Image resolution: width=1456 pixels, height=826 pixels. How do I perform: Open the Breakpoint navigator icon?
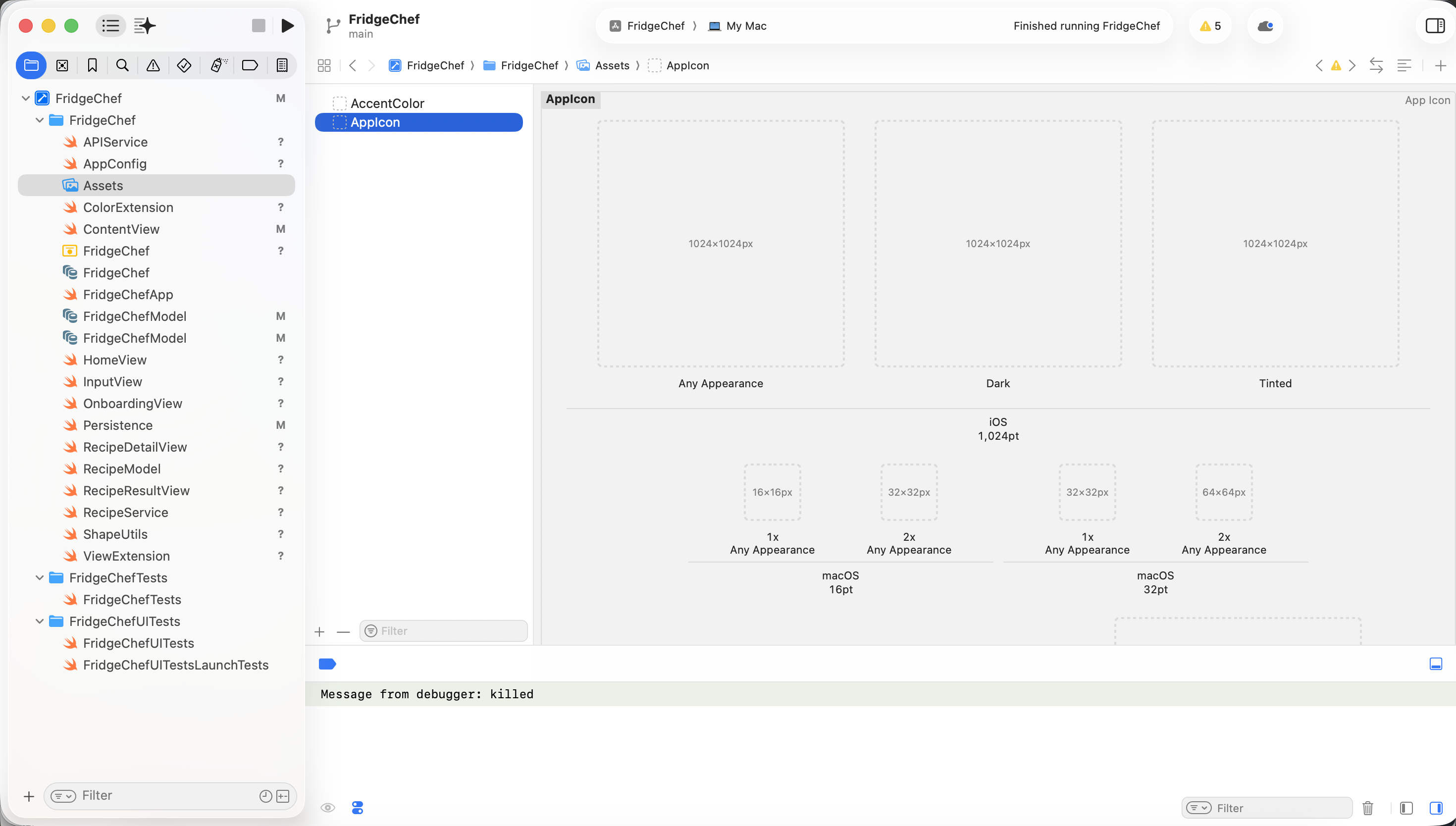point(250,65)
